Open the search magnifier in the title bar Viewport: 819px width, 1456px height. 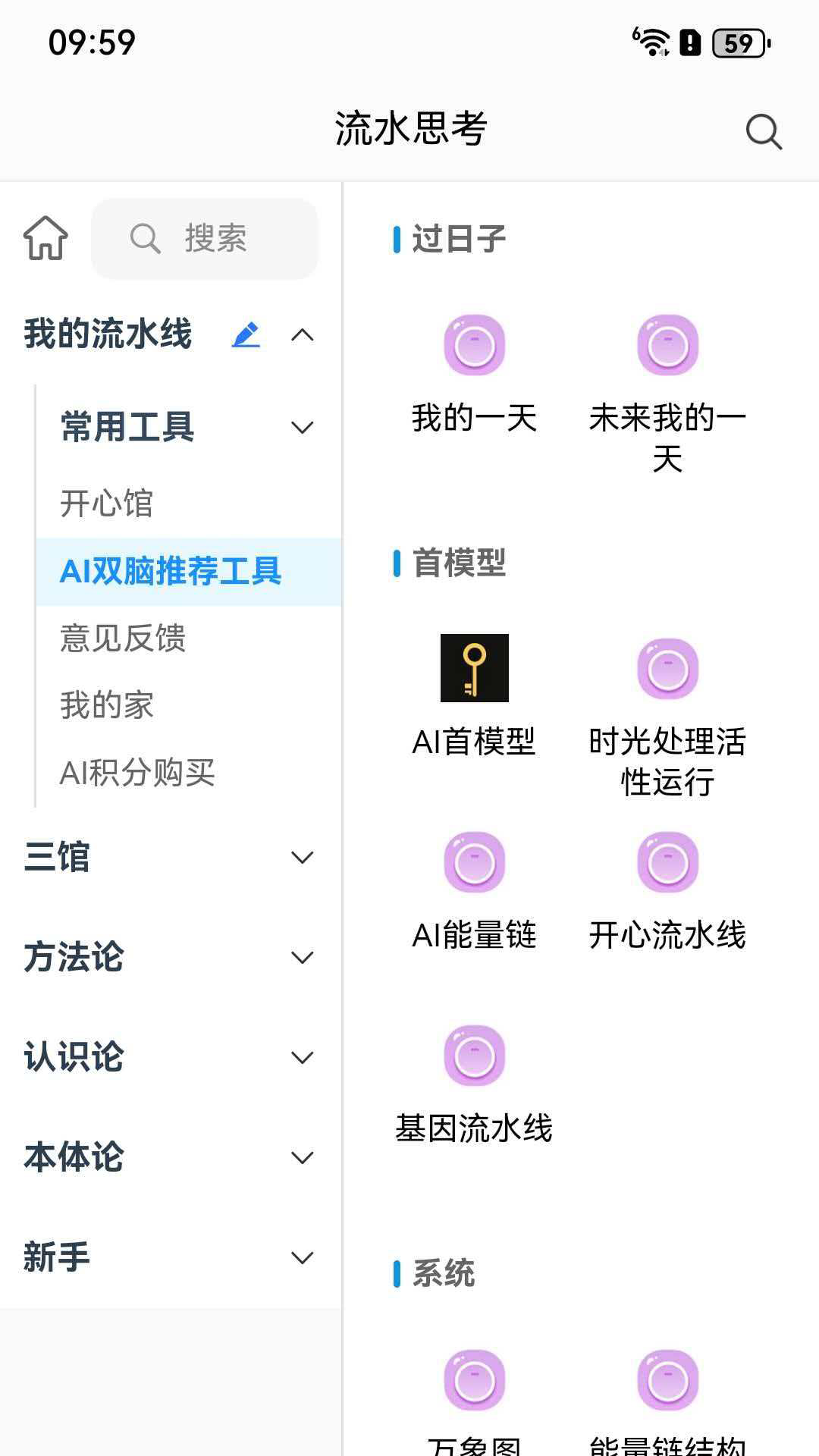[x=762, y=130]
